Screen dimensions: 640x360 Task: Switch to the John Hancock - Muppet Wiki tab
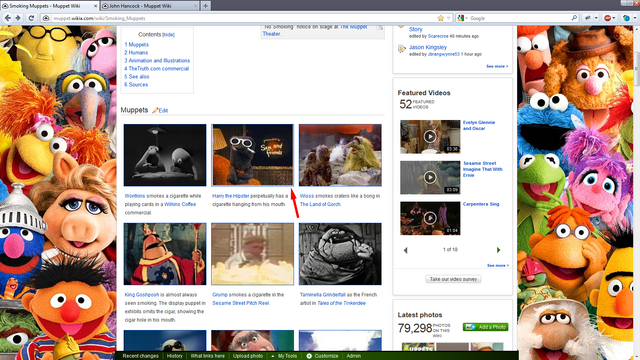click(149, 6)
